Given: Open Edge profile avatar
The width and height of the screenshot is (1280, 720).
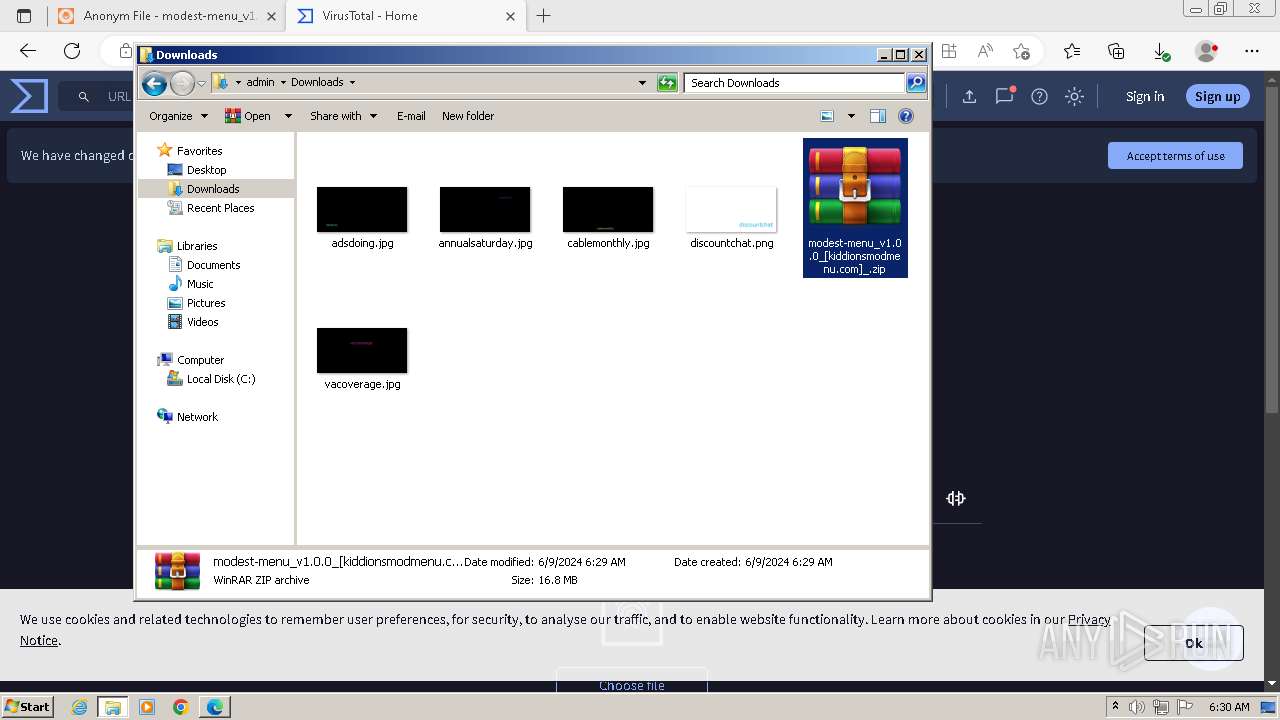Looking at the screenshot, I should pos(1206,51).
